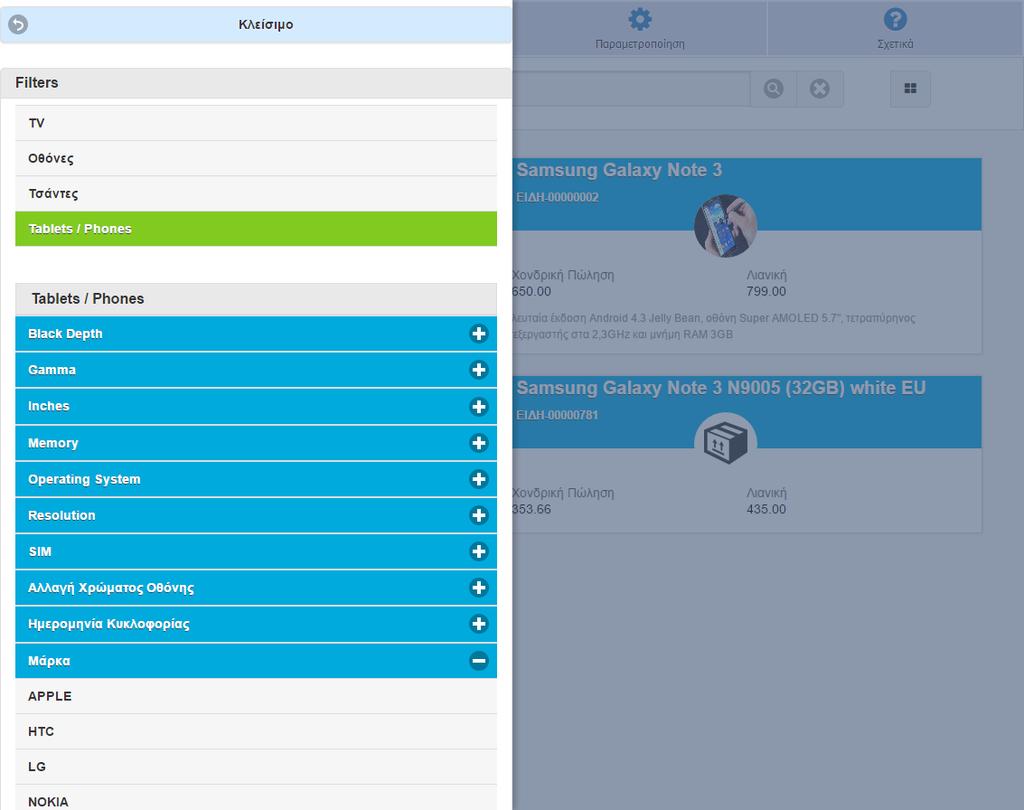Select the Οθόνες category filter
This screenshot has height=810, width=1024.
coord(256,158)
